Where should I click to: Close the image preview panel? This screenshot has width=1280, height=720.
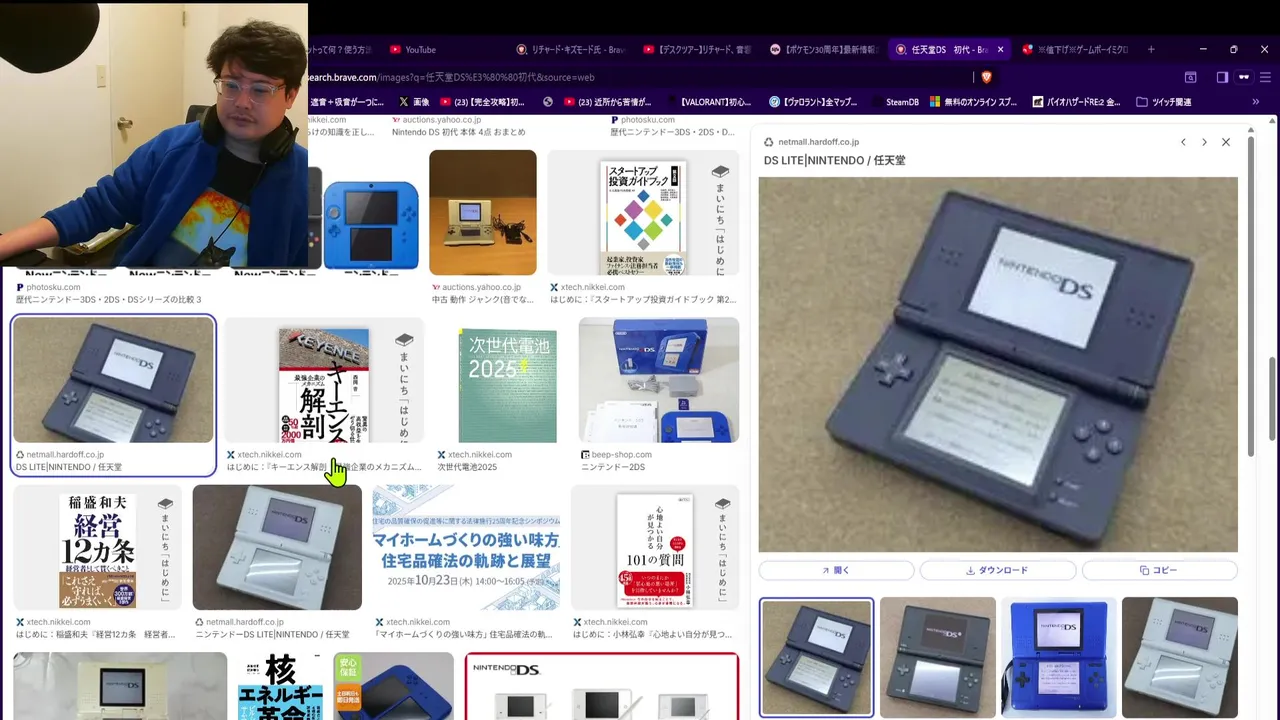(x=1226, y=142)
